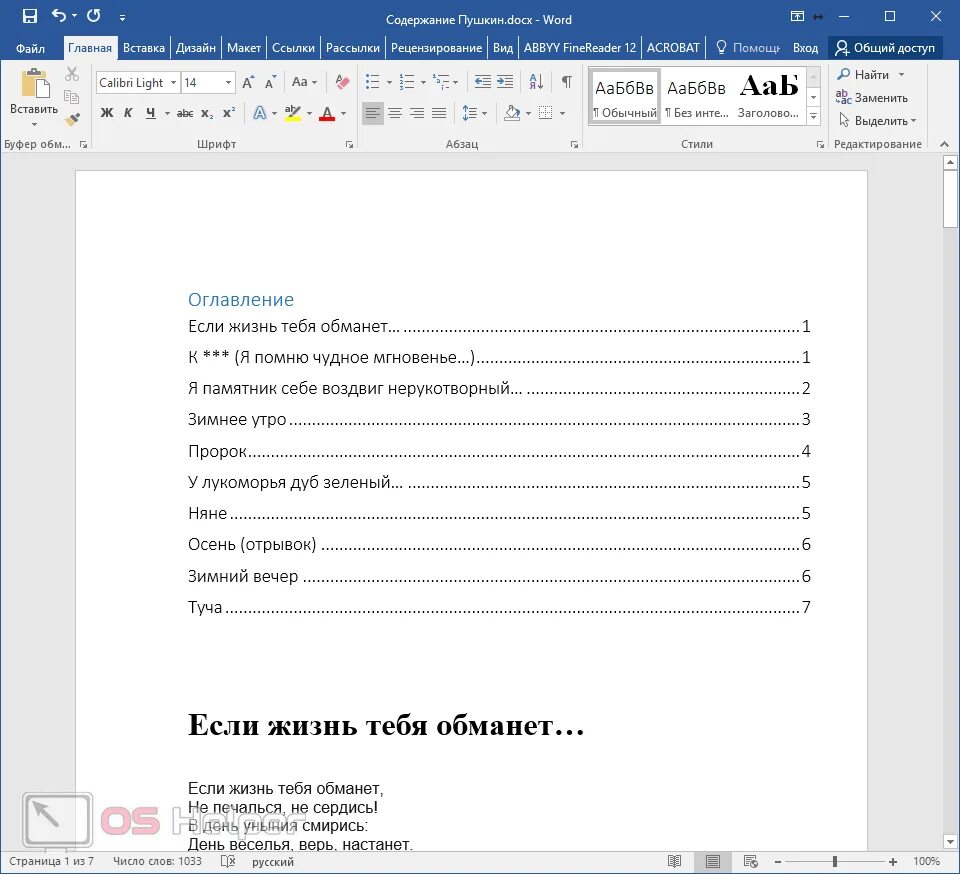This screenshot has height=874, width=960.
Task: Toggle subscript formatting
Action: point(207,113)
